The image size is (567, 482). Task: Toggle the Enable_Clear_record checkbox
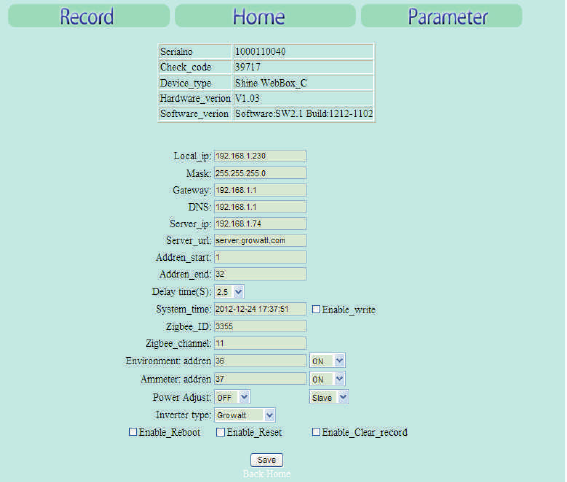(x=316, y=432)
